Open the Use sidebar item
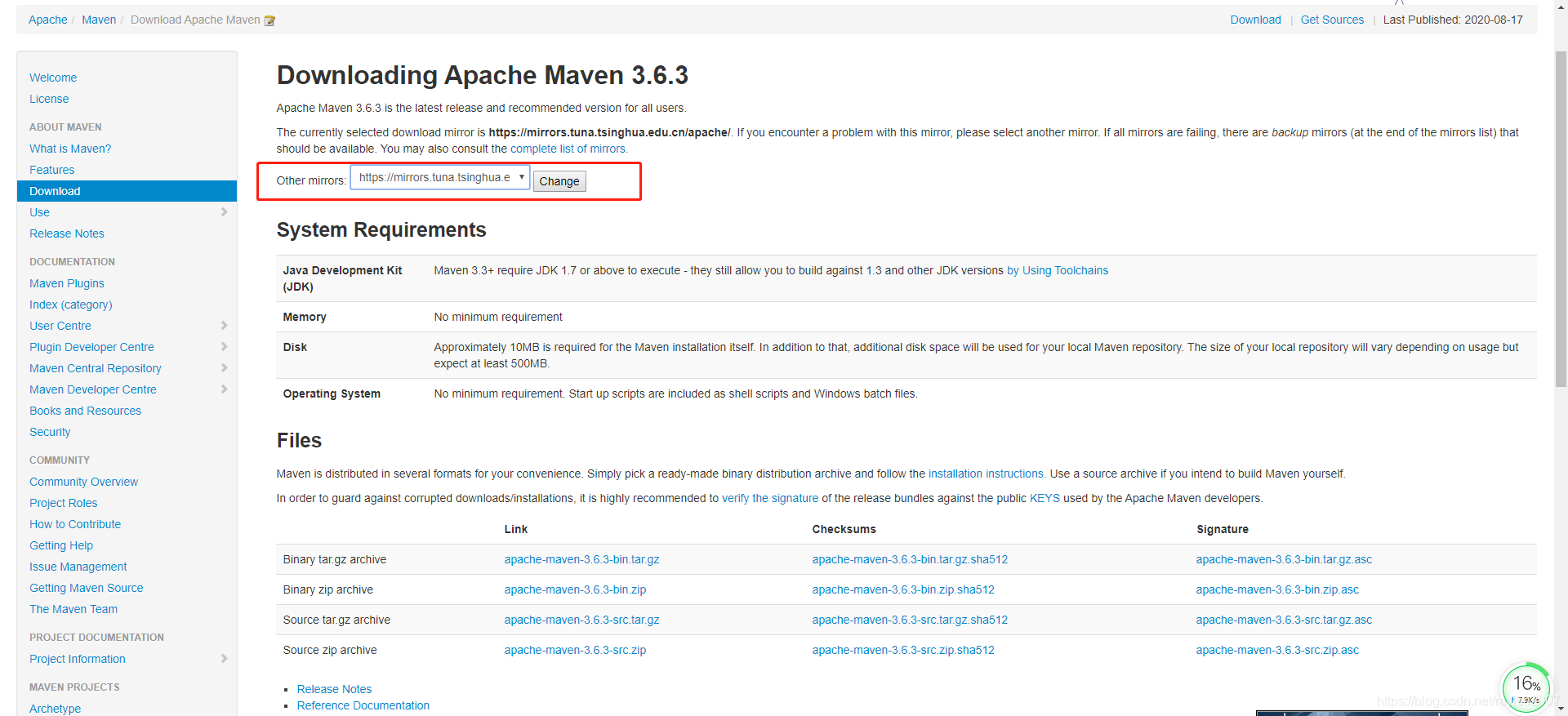This screenshot has width=1568, height=716. point(40,212)
